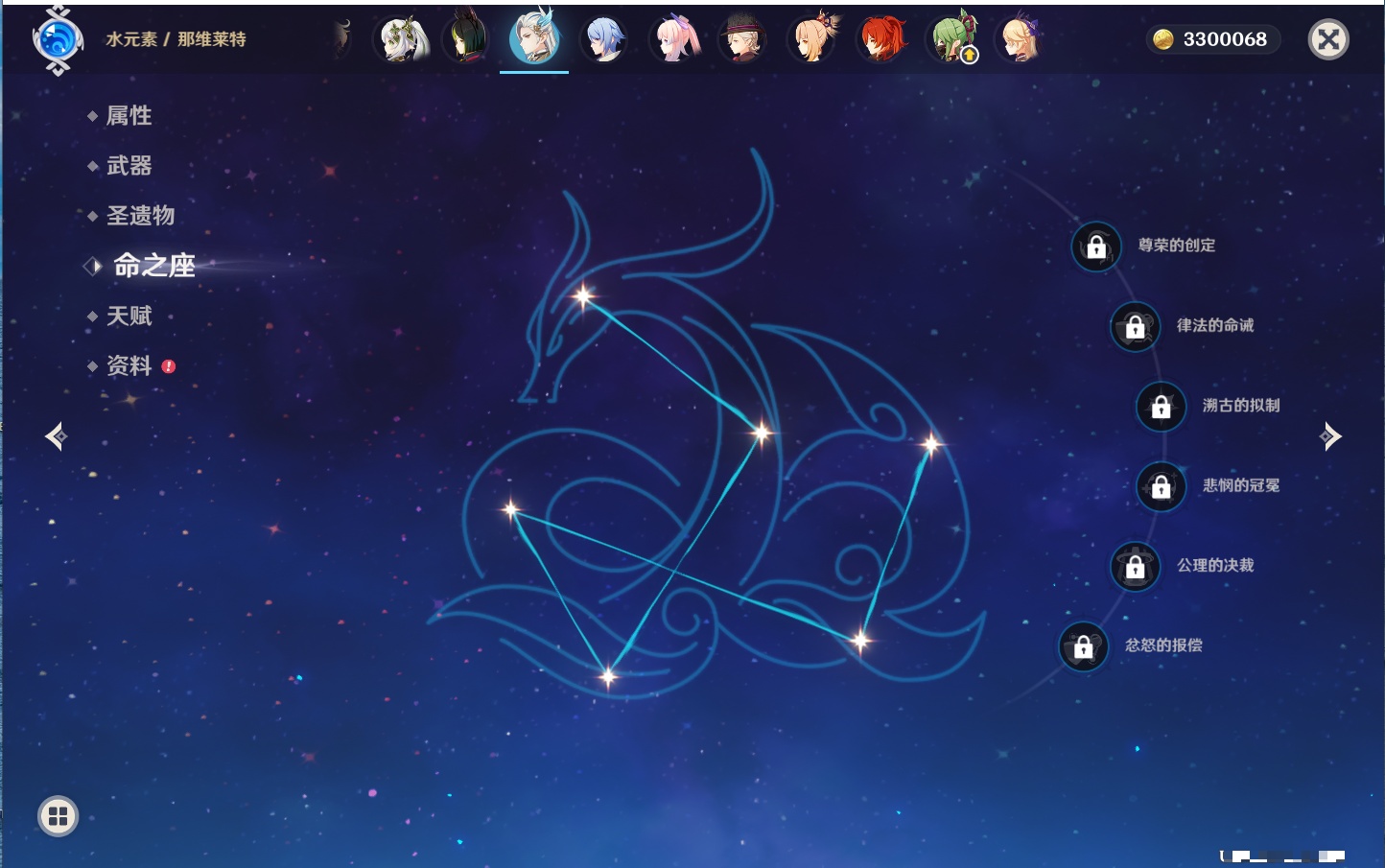Click the red alert badge beside 资料

(x=169, y=366)
